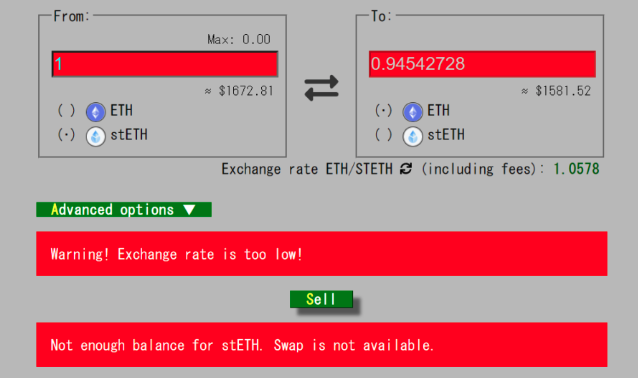Image resolution: width=638 pixels, height=378 pixels.
Task: Select the stETH radio option in To box
Action: [383, 135]
